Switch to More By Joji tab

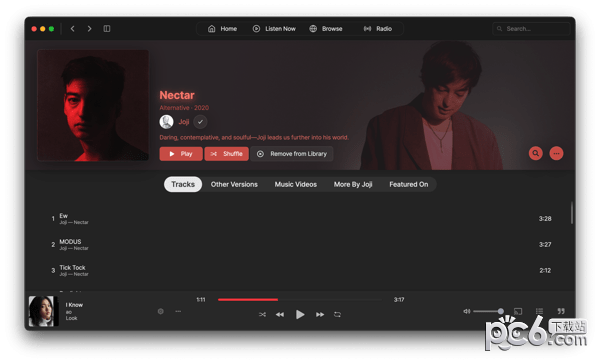pos(353,184)
